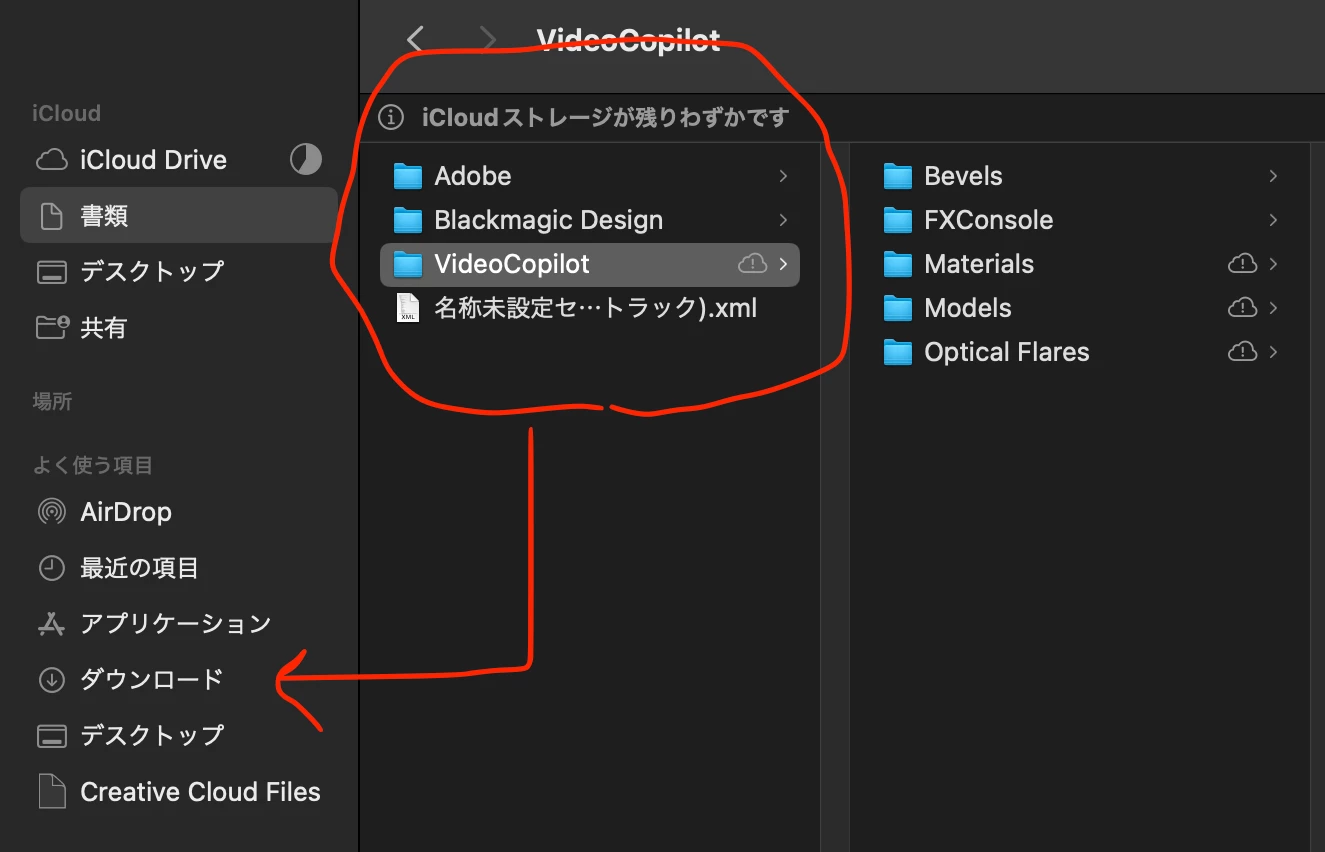This screenshot has width=1325, height=852.
Task: Click the Models folder icon
Action: [898, 308]
